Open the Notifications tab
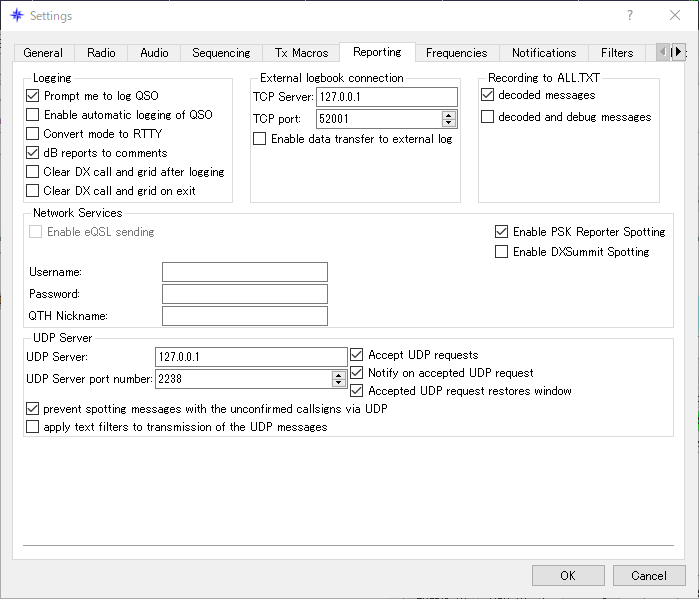This screenshot has width=699, height=599. coord(544,53)
